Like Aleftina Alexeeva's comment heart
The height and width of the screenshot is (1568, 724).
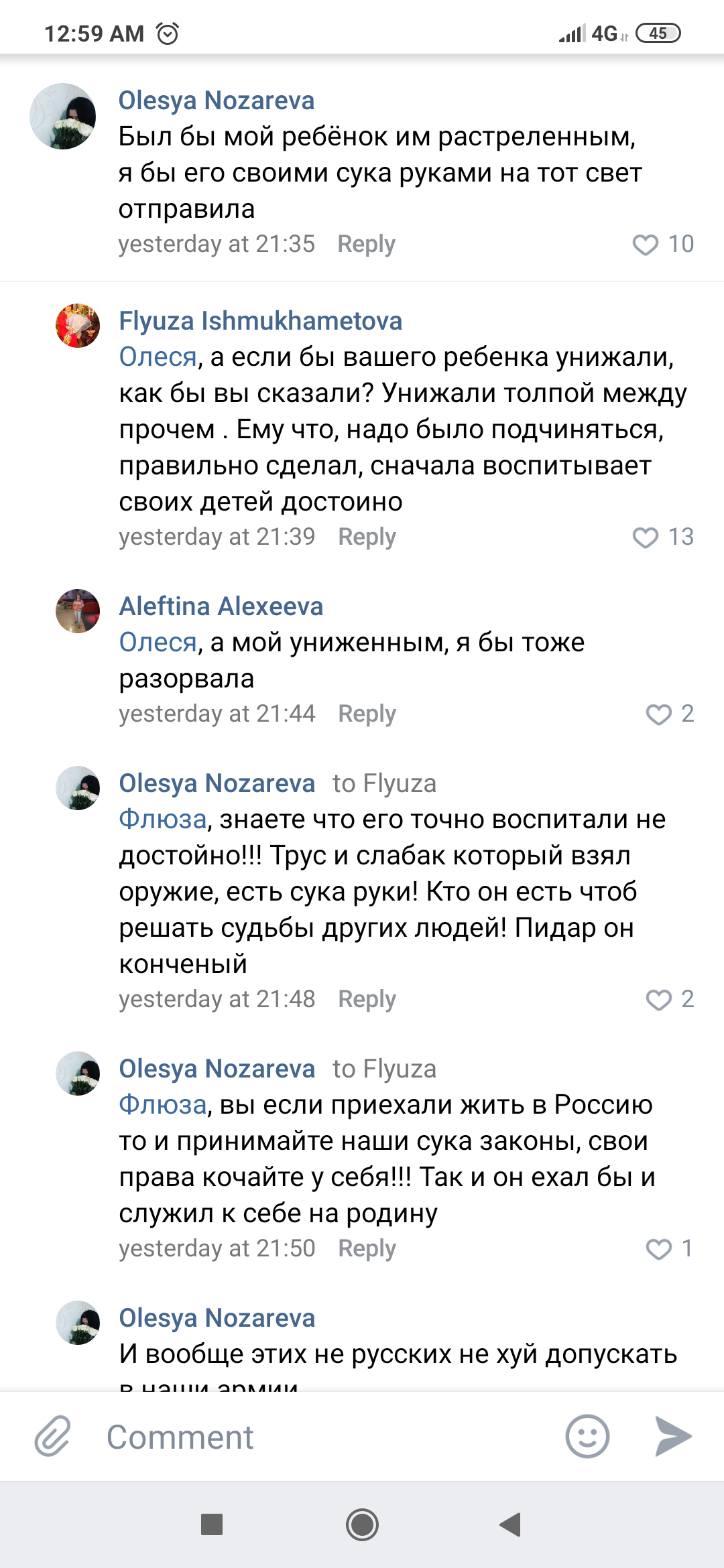[658, 714]
